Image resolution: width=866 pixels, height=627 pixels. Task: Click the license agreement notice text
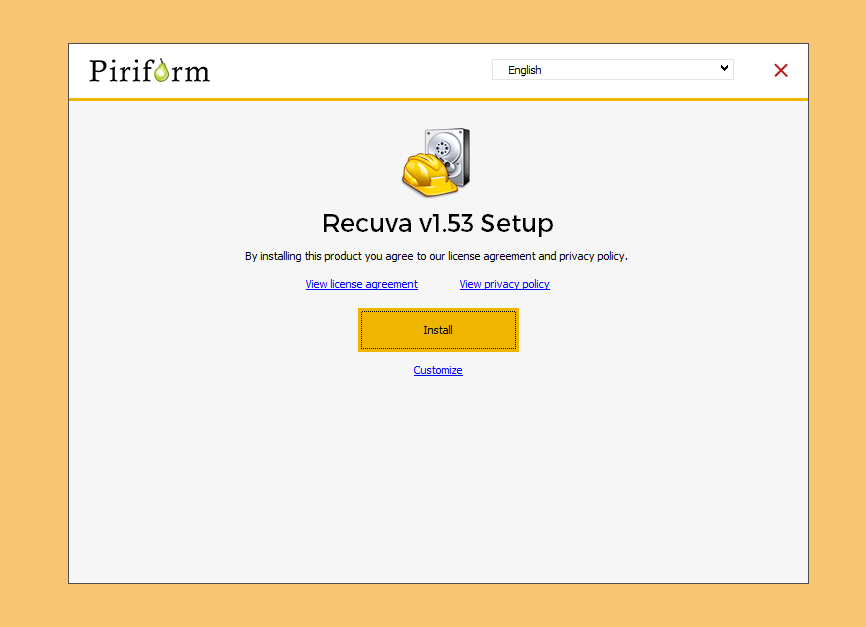[436, 256]
